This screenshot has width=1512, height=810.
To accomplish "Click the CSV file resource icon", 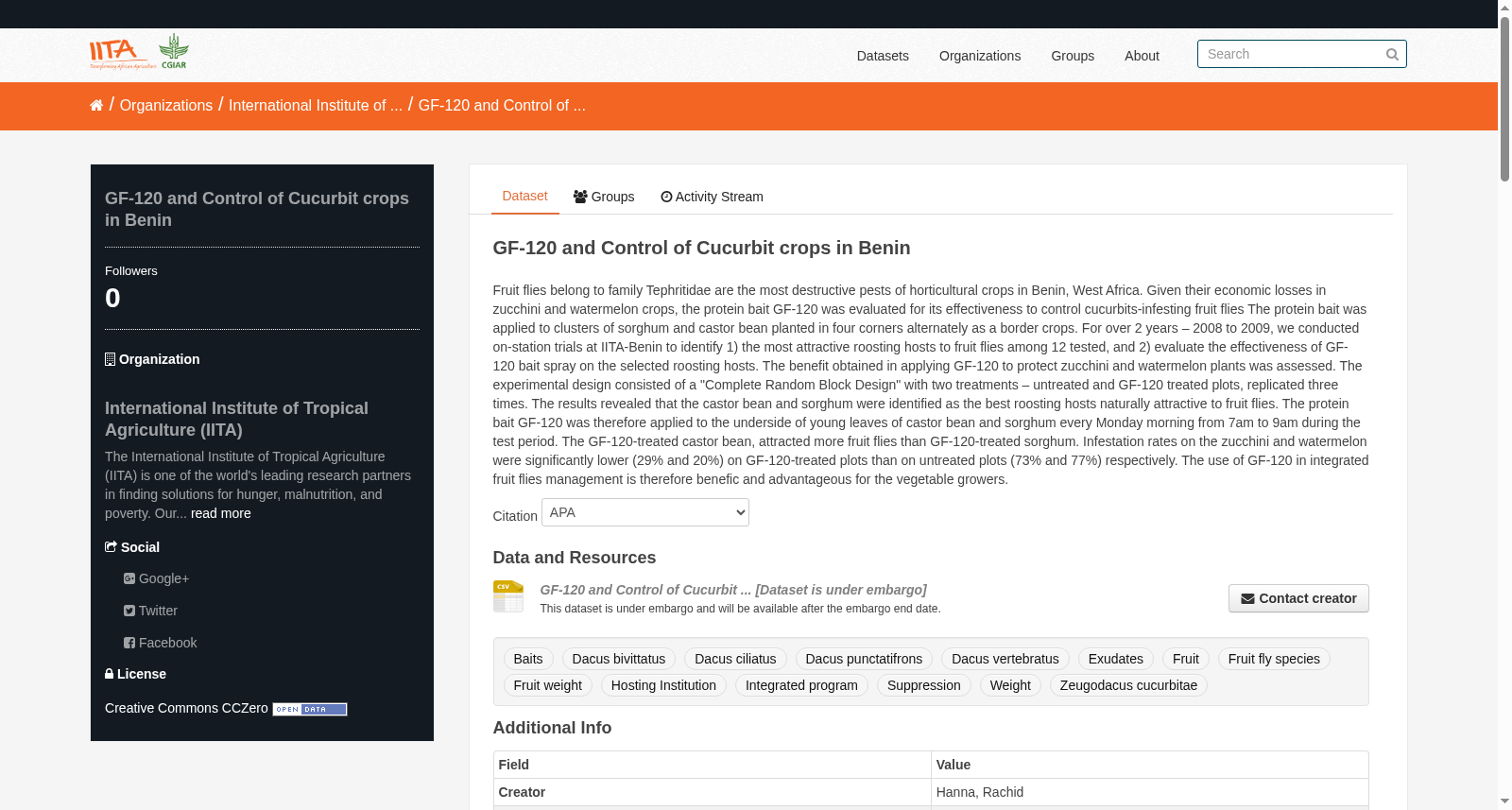I will point(508,596).
